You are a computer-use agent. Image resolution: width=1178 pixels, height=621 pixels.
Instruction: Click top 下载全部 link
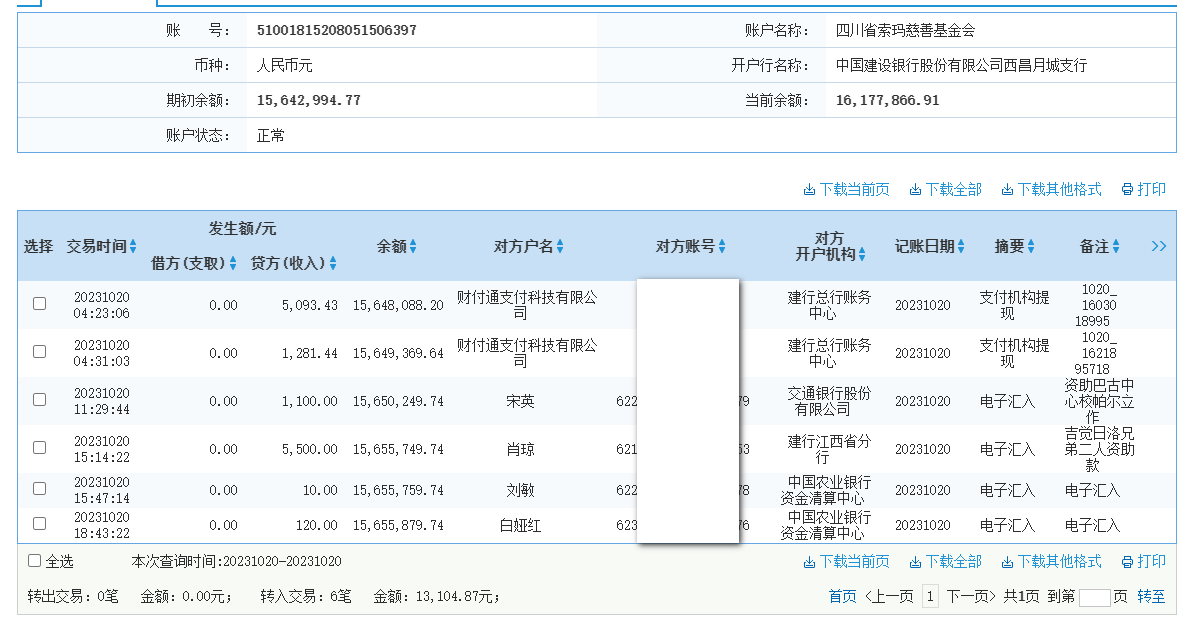(x=953, y=190)
